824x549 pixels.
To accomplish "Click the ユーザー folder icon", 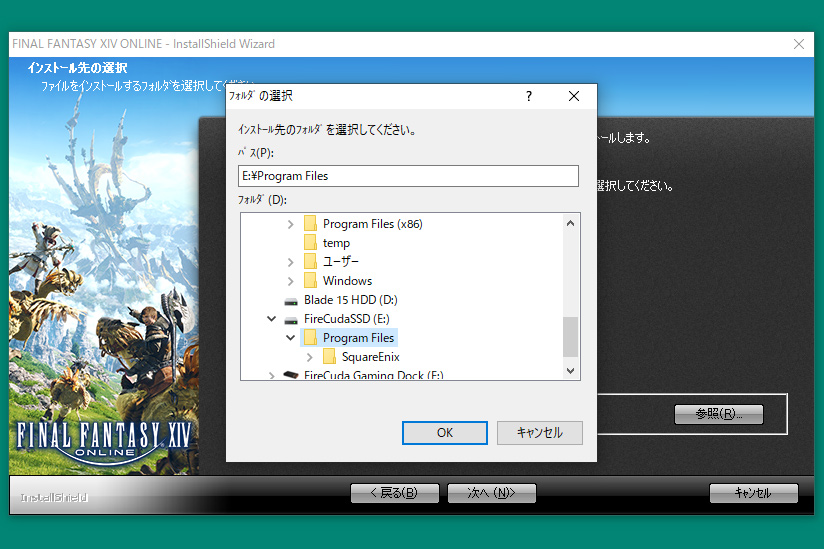I will click(311, 262).
